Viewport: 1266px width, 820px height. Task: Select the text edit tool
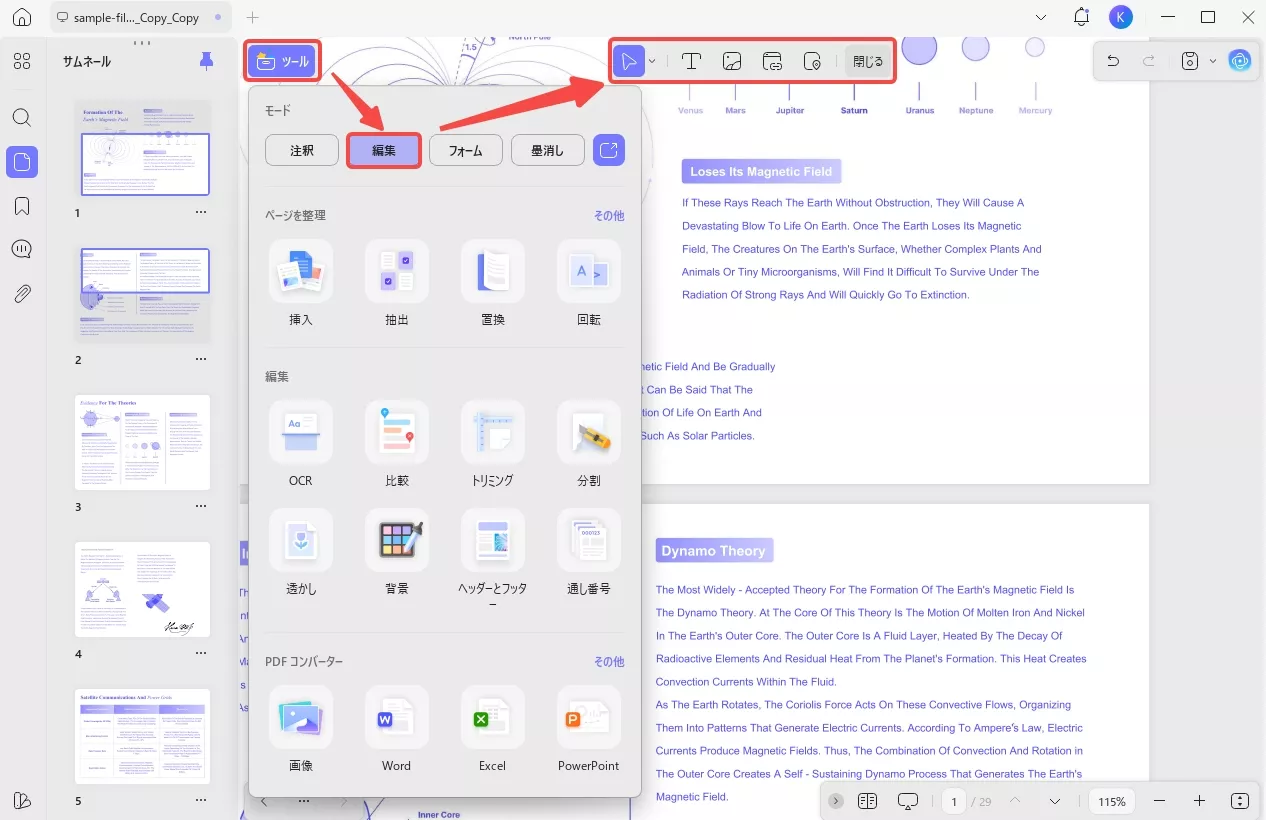click(x=691, y=61)
